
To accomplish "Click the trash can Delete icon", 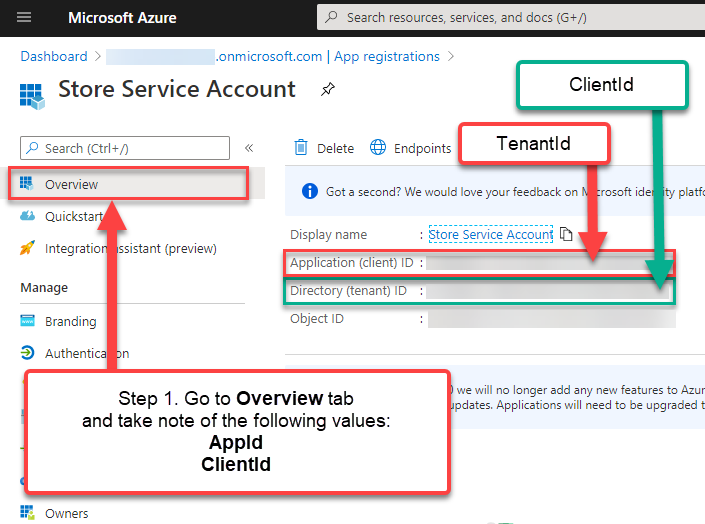I will [301, 147].
